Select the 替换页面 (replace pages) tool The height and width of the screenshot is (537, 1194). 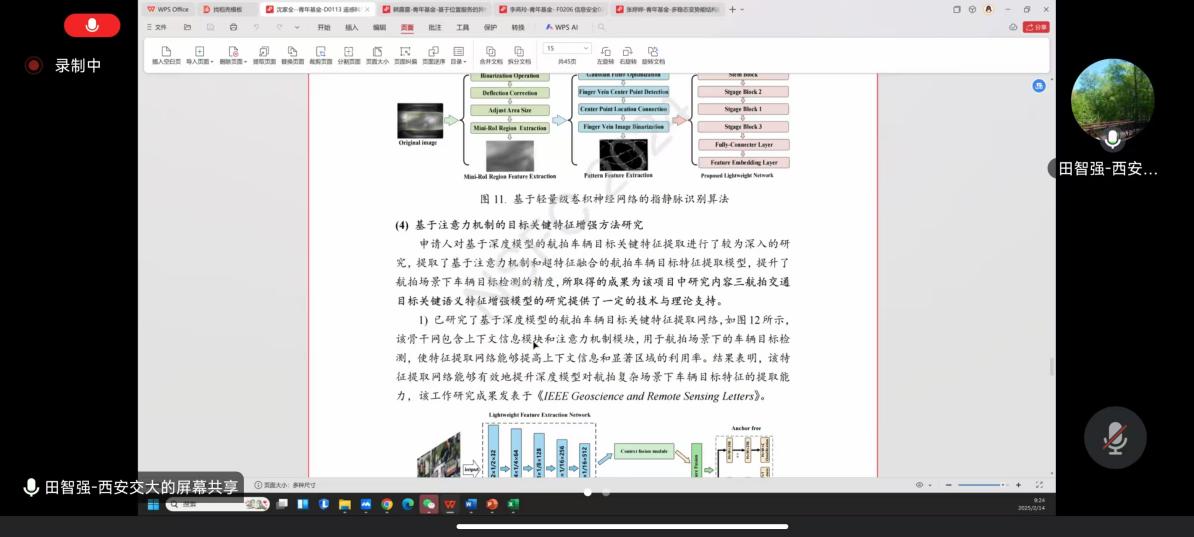click(x=293, y=54)
